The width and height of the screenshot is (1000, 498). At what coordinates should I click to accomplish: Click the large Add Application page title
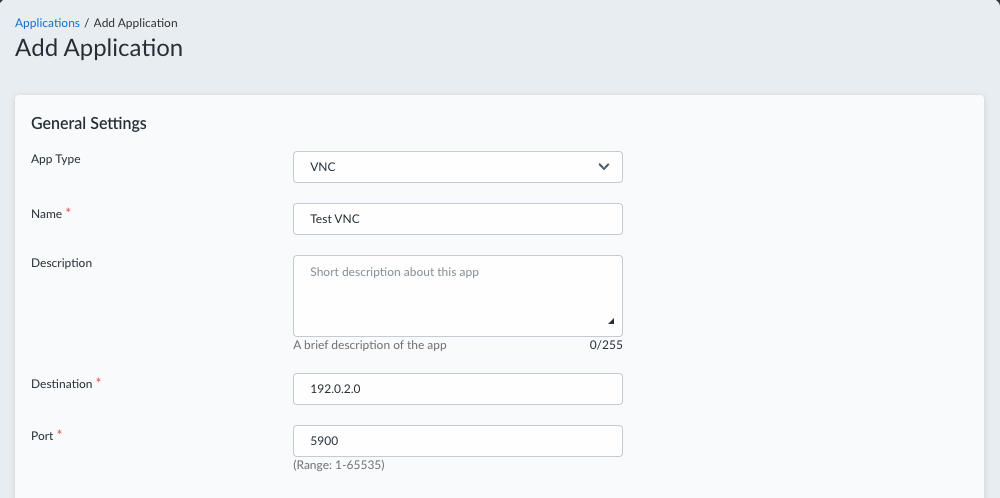click(99, 47)
